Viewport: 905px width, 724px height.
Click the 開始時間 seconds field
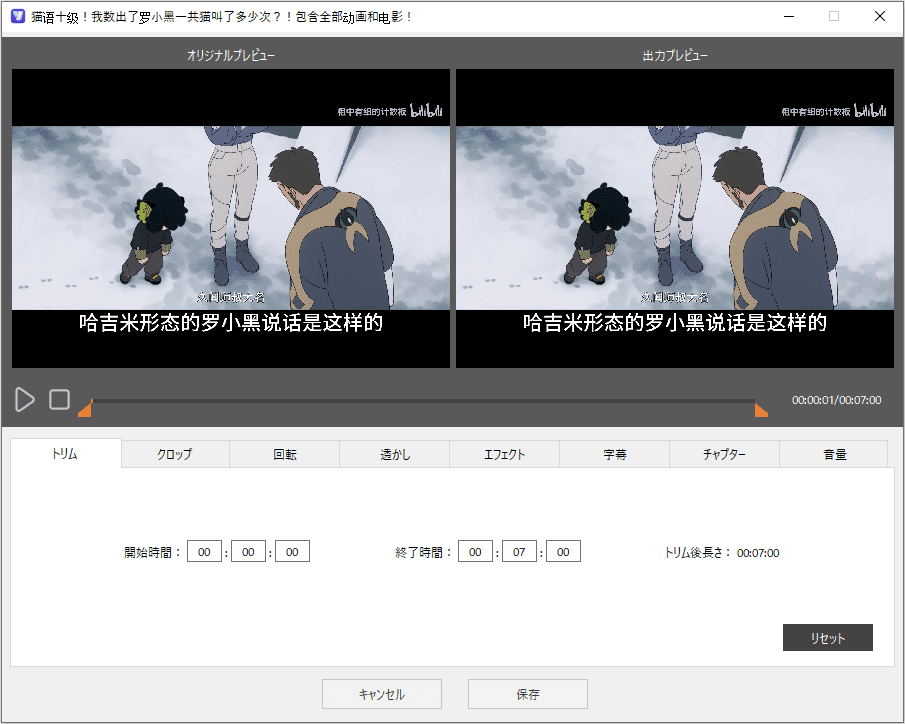coord(292,551)
